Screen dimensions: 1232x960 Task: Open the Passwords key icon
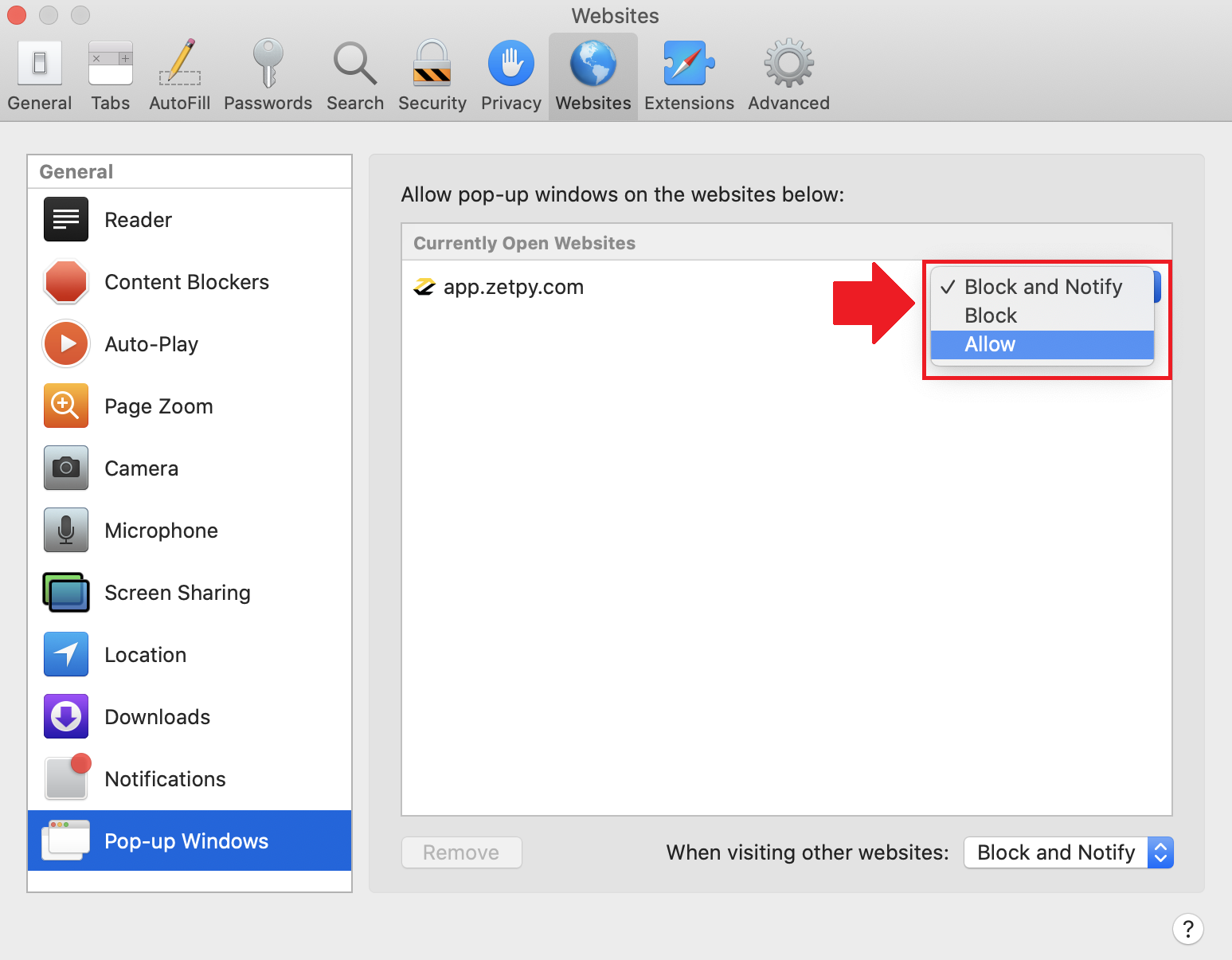(268, 63)
